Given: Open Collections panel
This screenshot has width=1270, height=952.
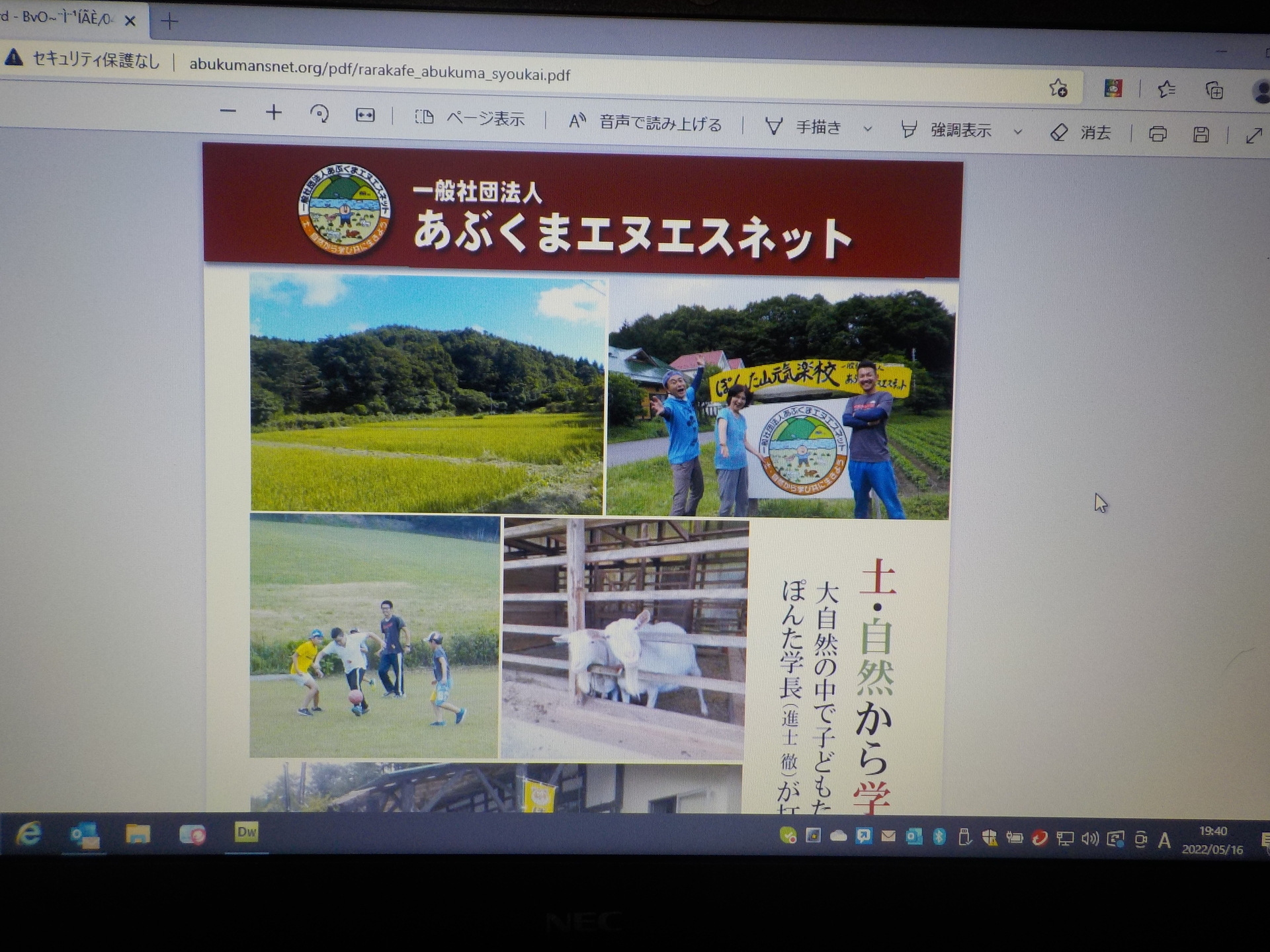Looking at the screenshot, I should click(1214, 90).
